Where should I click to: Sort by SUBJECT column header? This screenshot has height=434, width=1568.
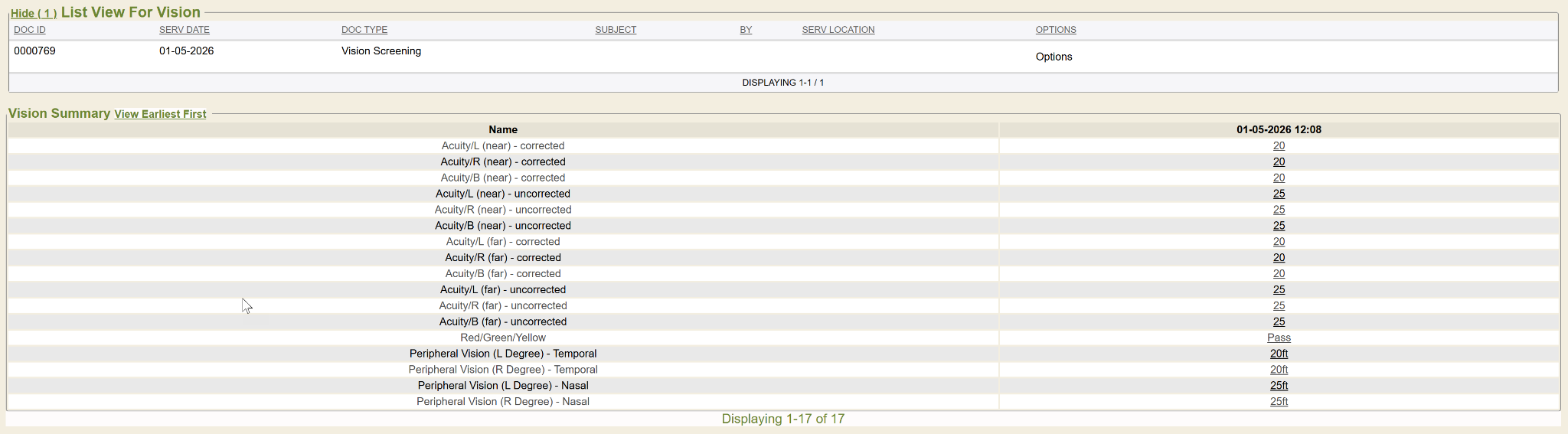(x=616, y=30)
